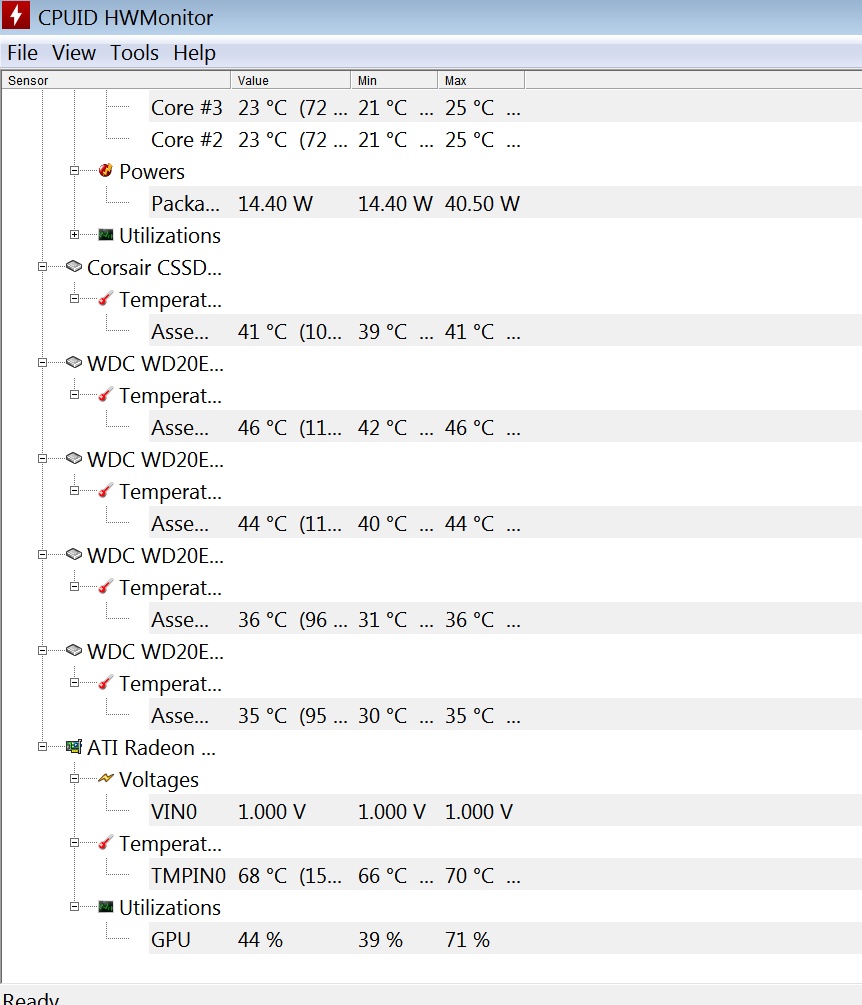Click the drive icon of the WDC disk at 44 °C
Screen dimensions: 862x1005
(74, 458)
